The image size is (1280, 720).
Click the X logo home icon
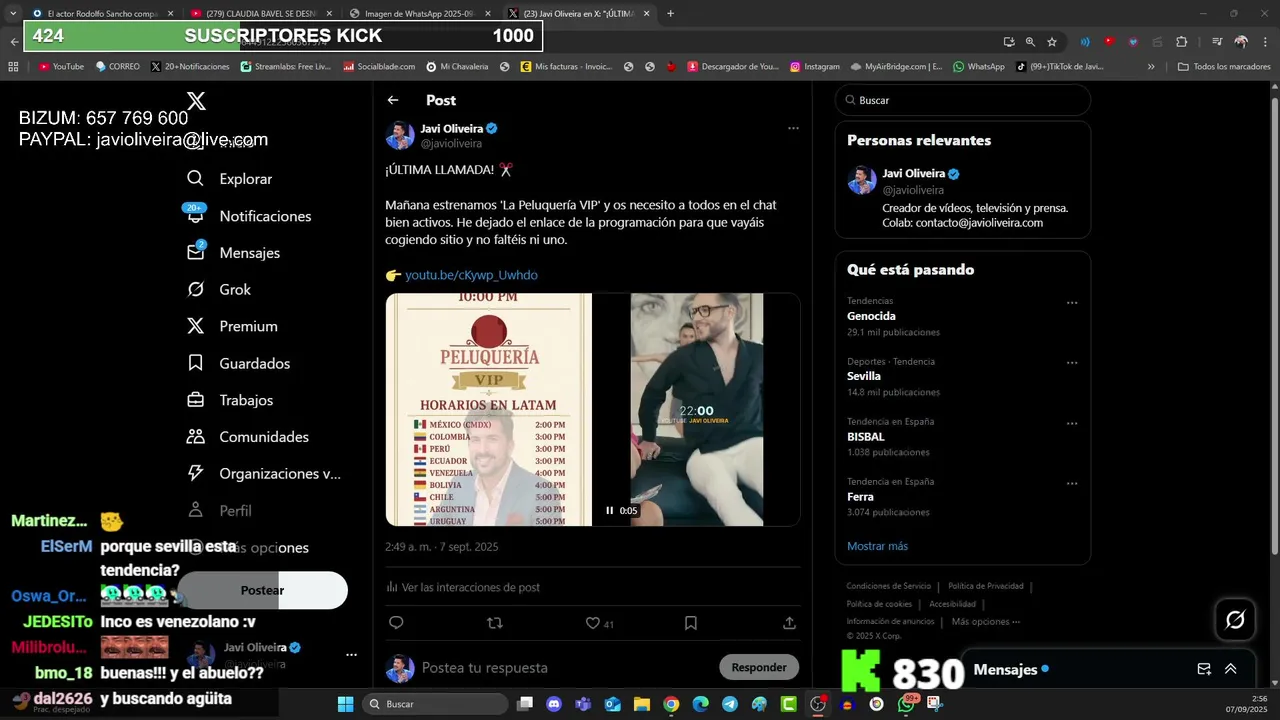(196, 101)
